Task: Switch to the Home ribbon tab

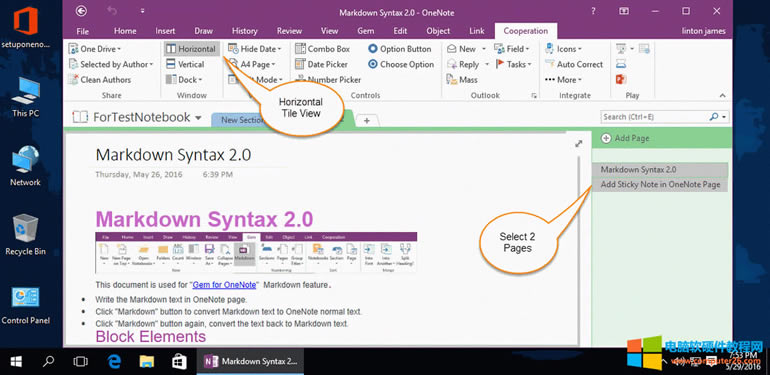Action: coord(125,31)
